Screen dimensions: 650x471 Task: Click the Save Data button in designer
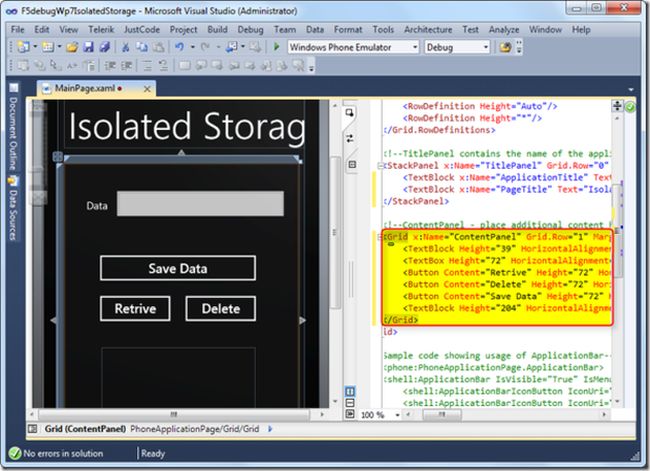pyautogui.click(x=177, y=268)
